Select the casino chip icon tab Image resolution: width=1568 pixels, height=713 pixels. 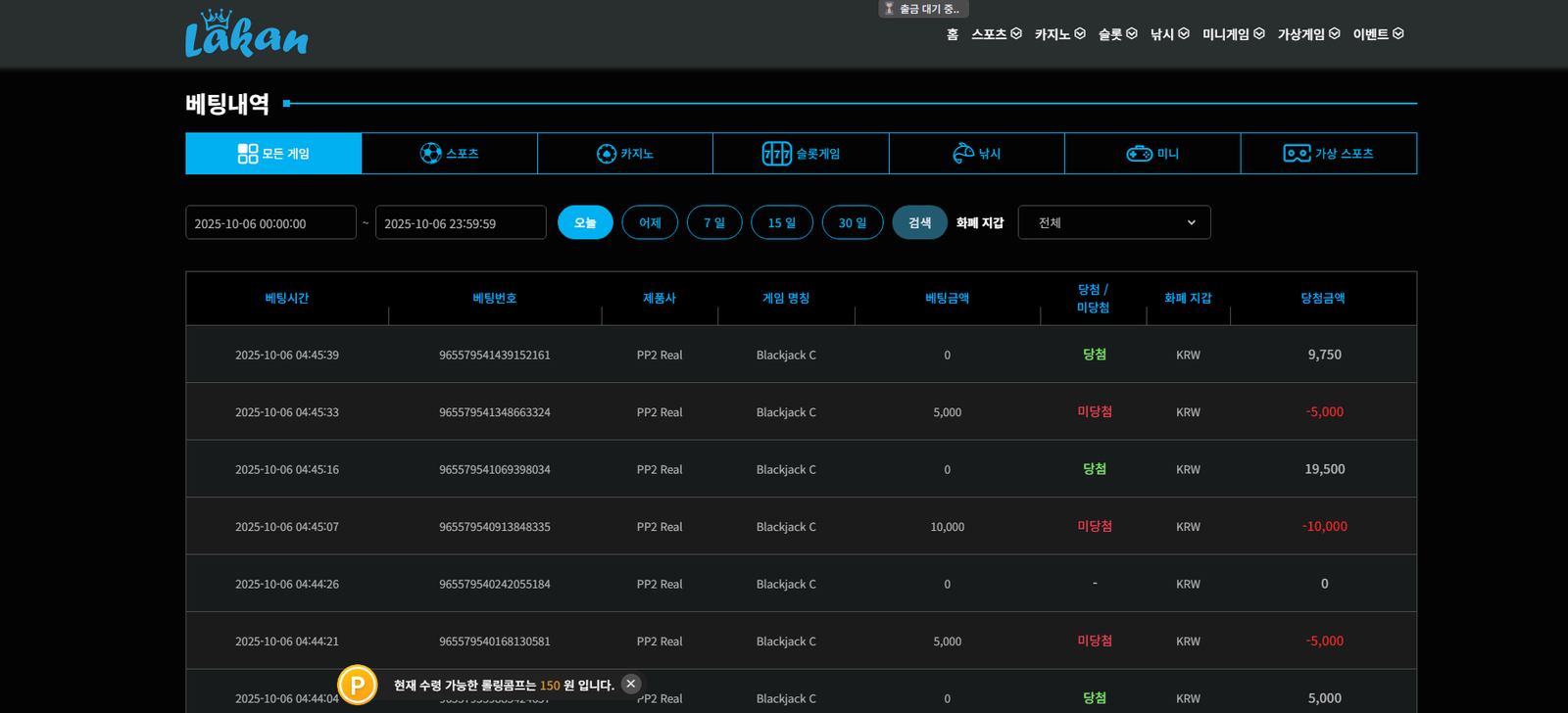pyautogui.click(x=607, y=154)
